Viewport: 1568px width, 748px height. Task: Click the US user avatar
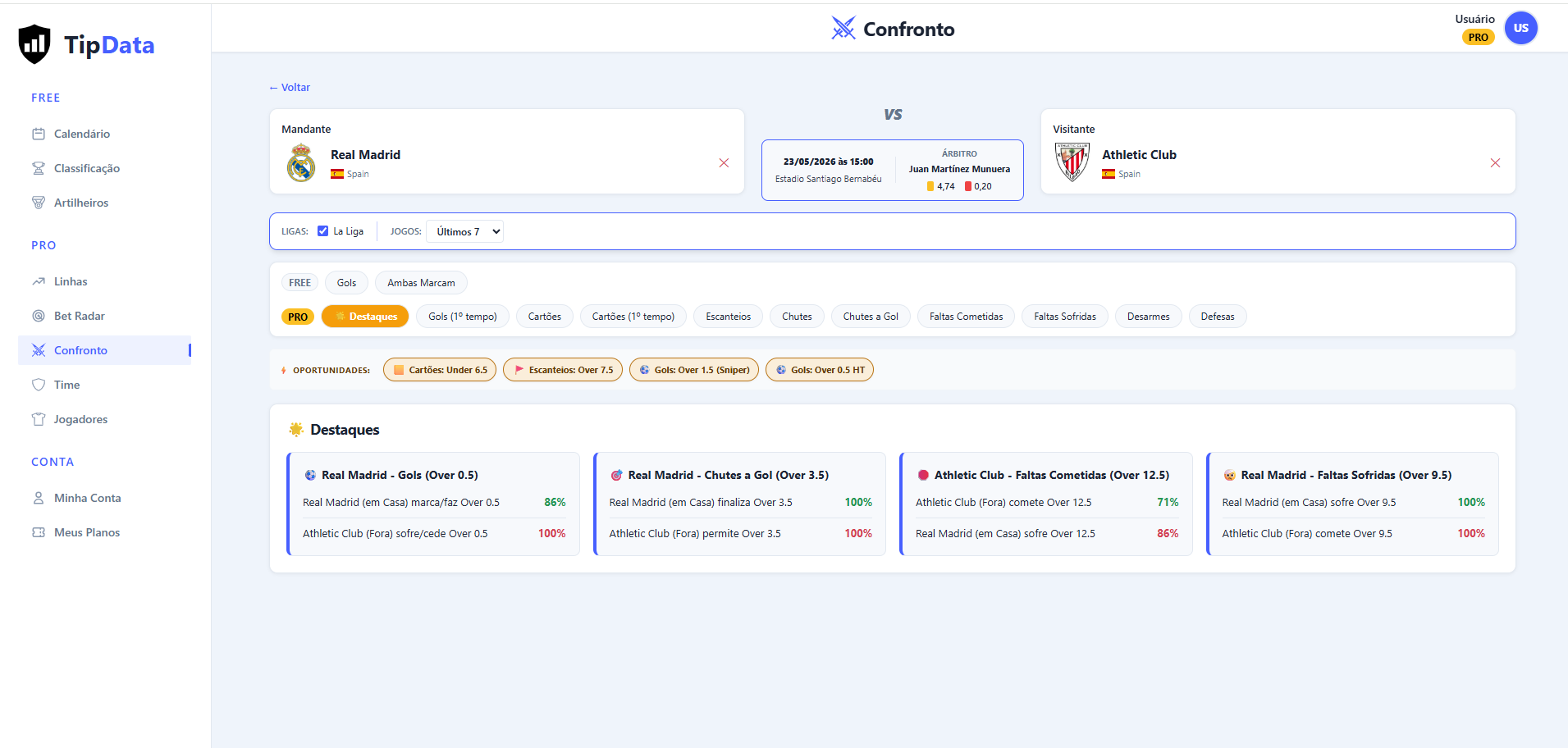(x=1520, y=28)
